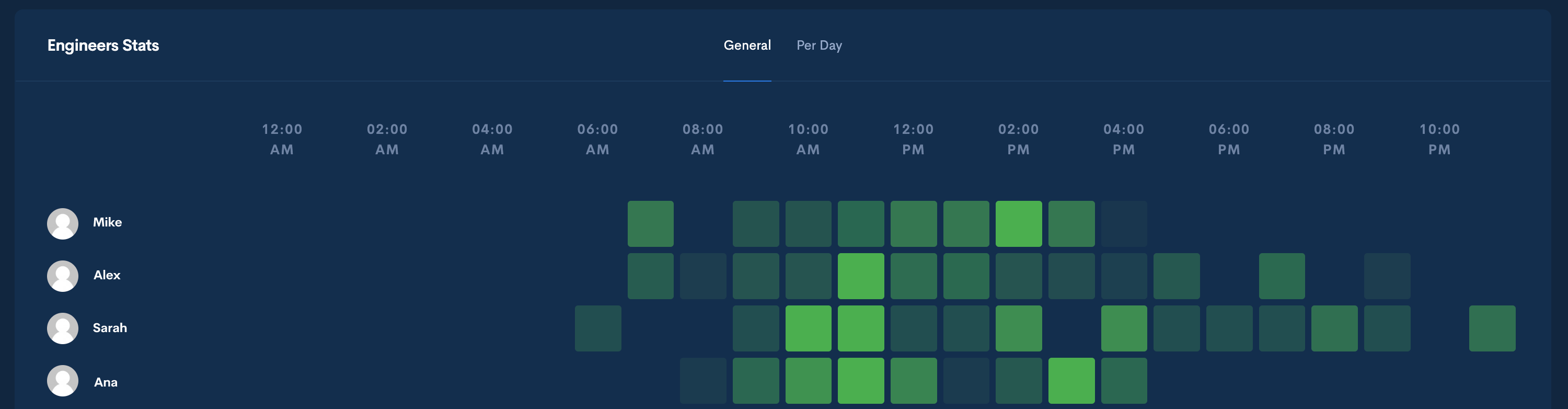Image resolution: width=1568 pixels, height=409 pixels.
Task: Select Sarah's bright green 11 AM cell
Action: 861,328
